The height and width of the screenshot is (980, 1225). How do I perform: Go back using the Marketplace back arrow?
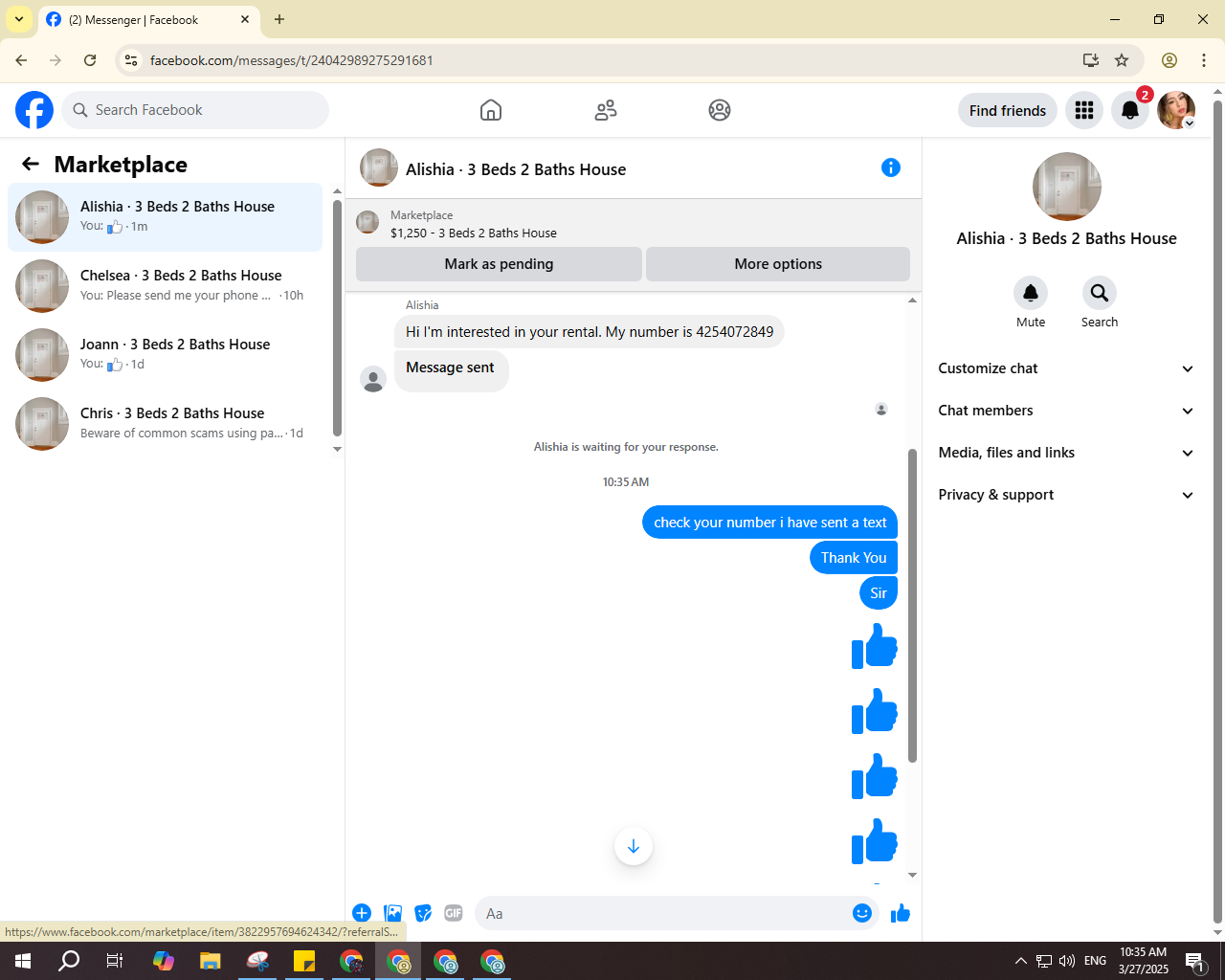click(31, 165)
